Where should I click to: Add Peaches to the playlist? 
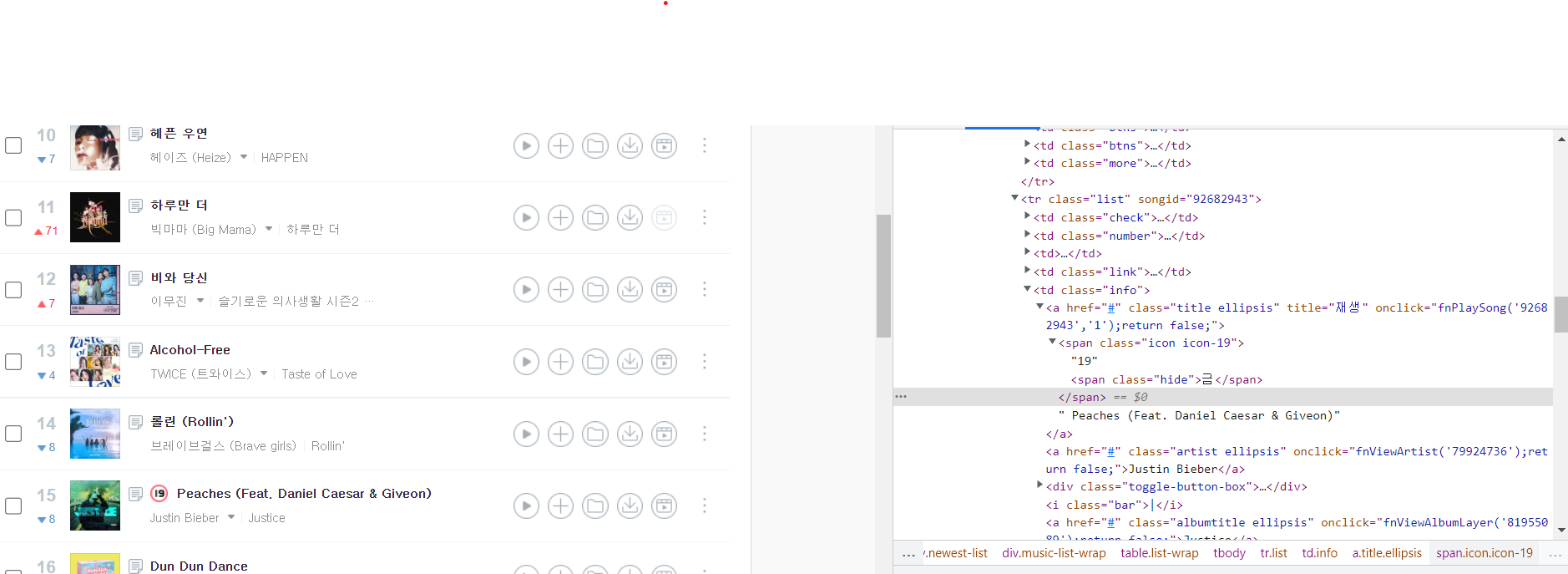coord(560,505)
